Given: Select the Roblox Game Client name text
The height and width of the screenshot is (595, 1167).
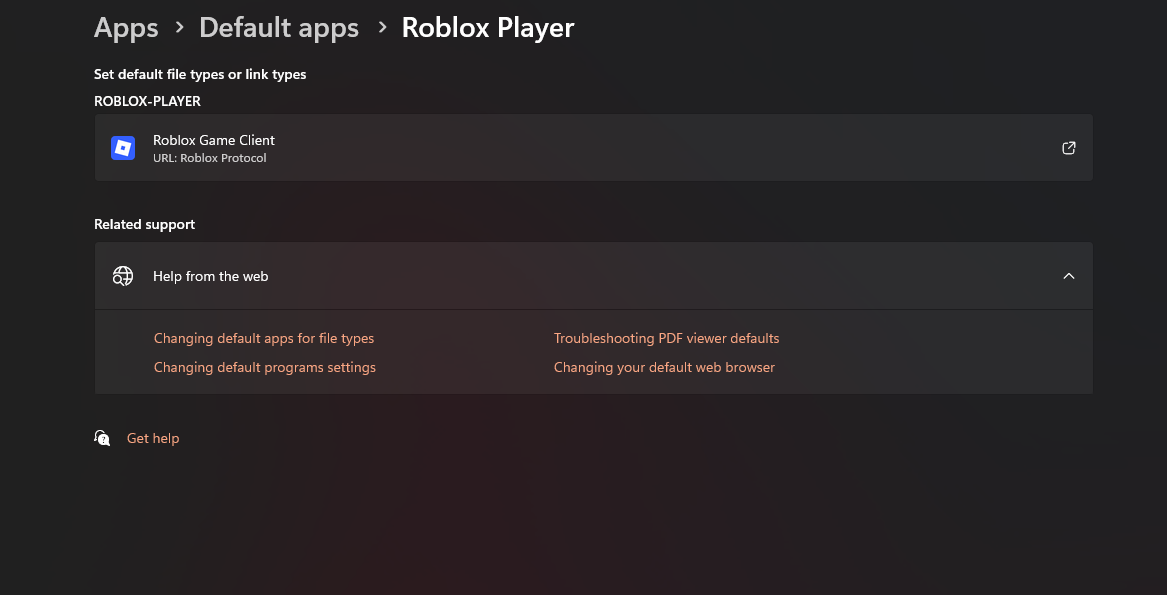Looking at the screenshot, I should [214, 140].
